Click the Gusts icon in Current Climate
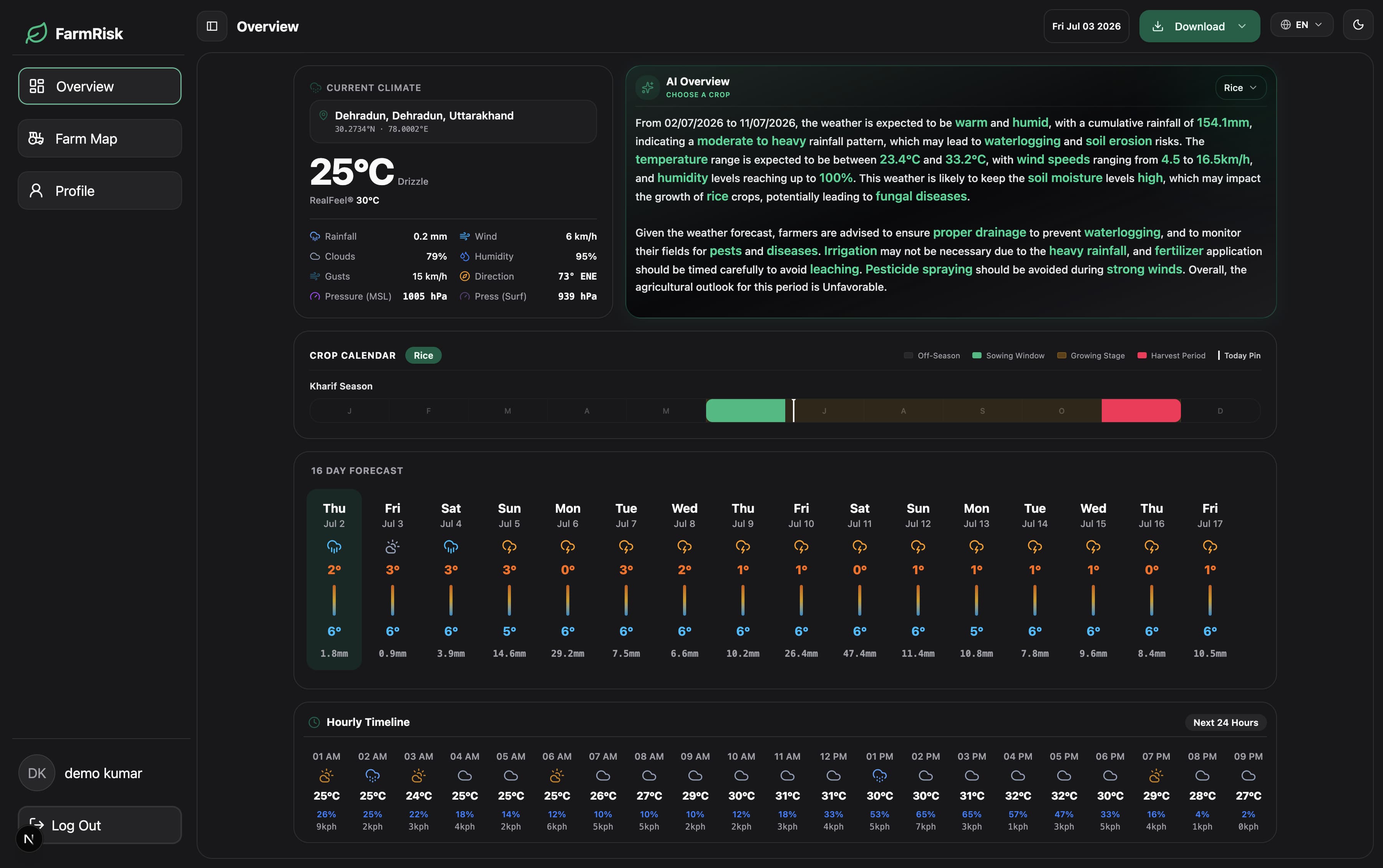 (x=315, y=277)
